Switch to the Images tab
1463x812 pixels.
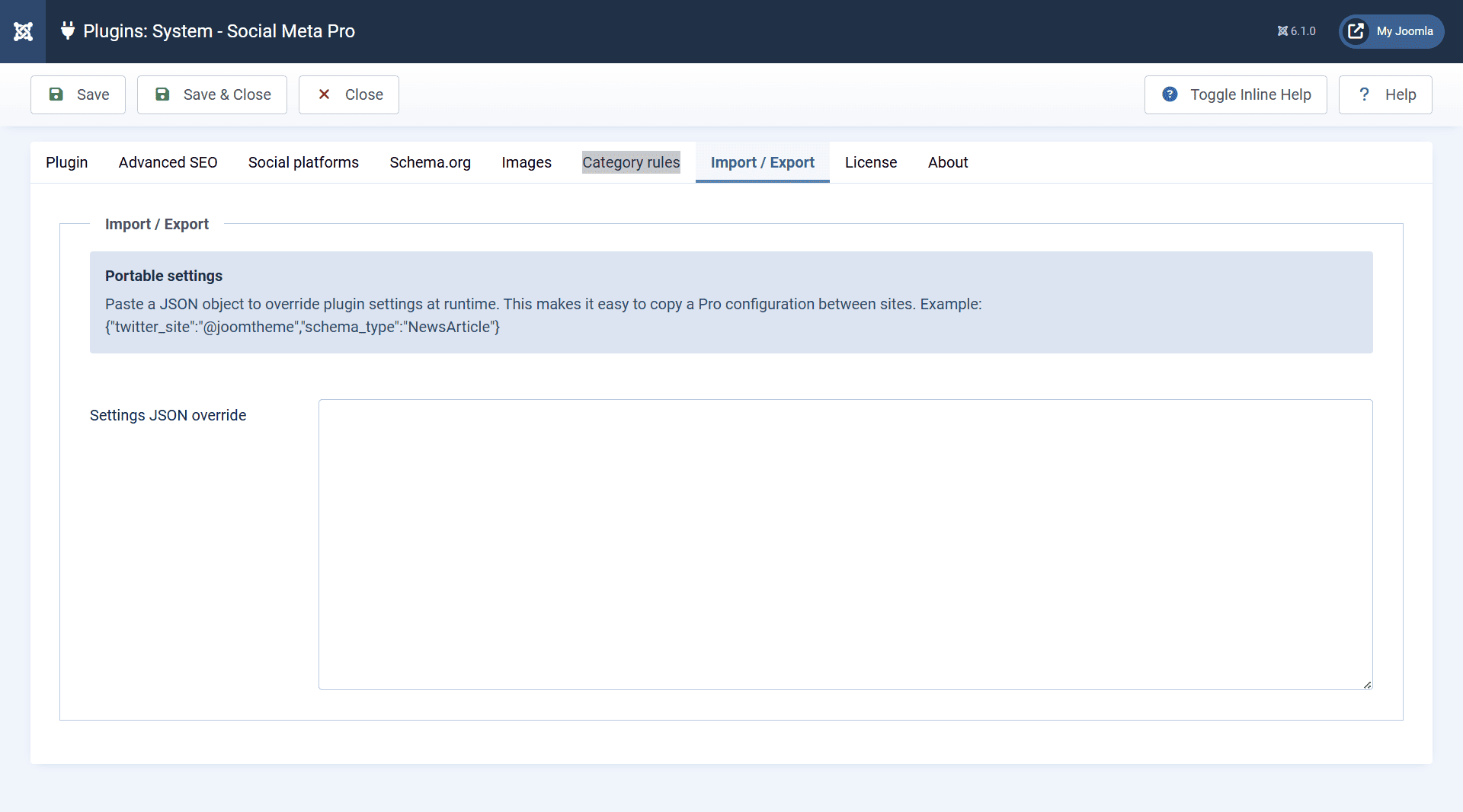[x=527, y=162]
